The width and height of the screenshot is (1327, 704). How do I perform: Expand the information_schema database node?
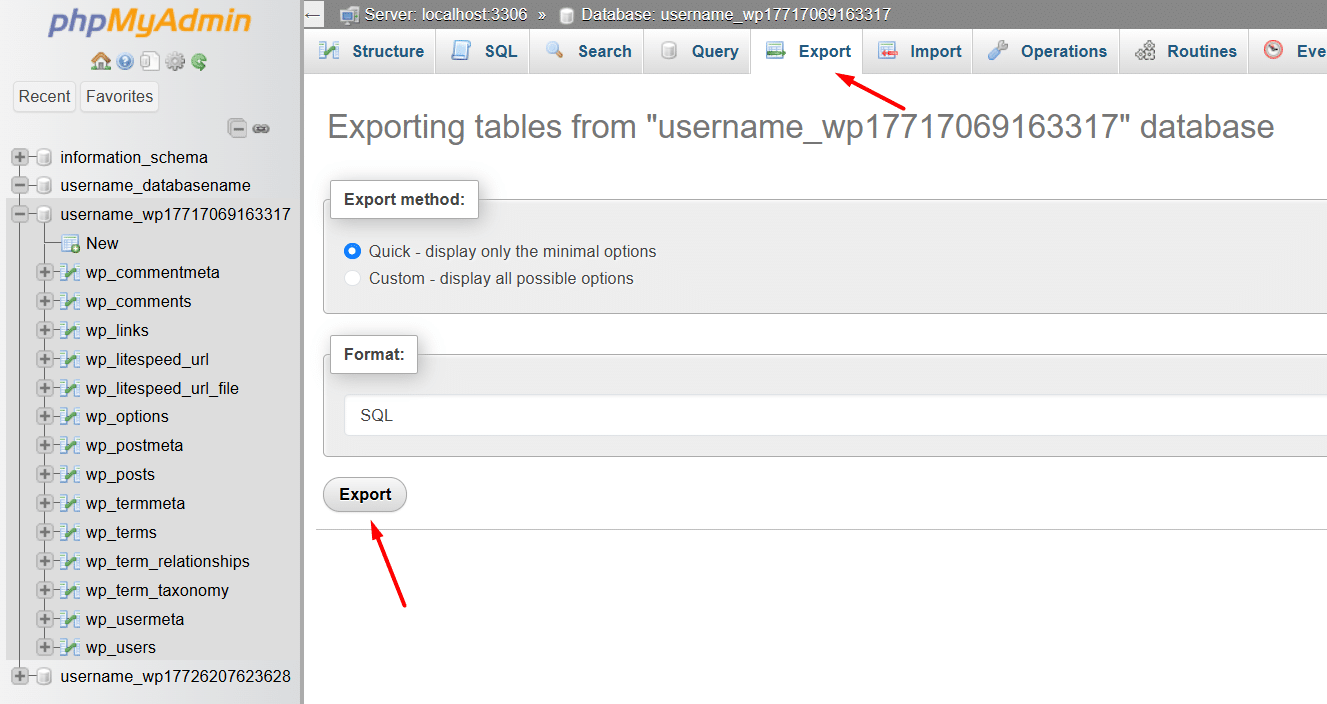[19, 157]
